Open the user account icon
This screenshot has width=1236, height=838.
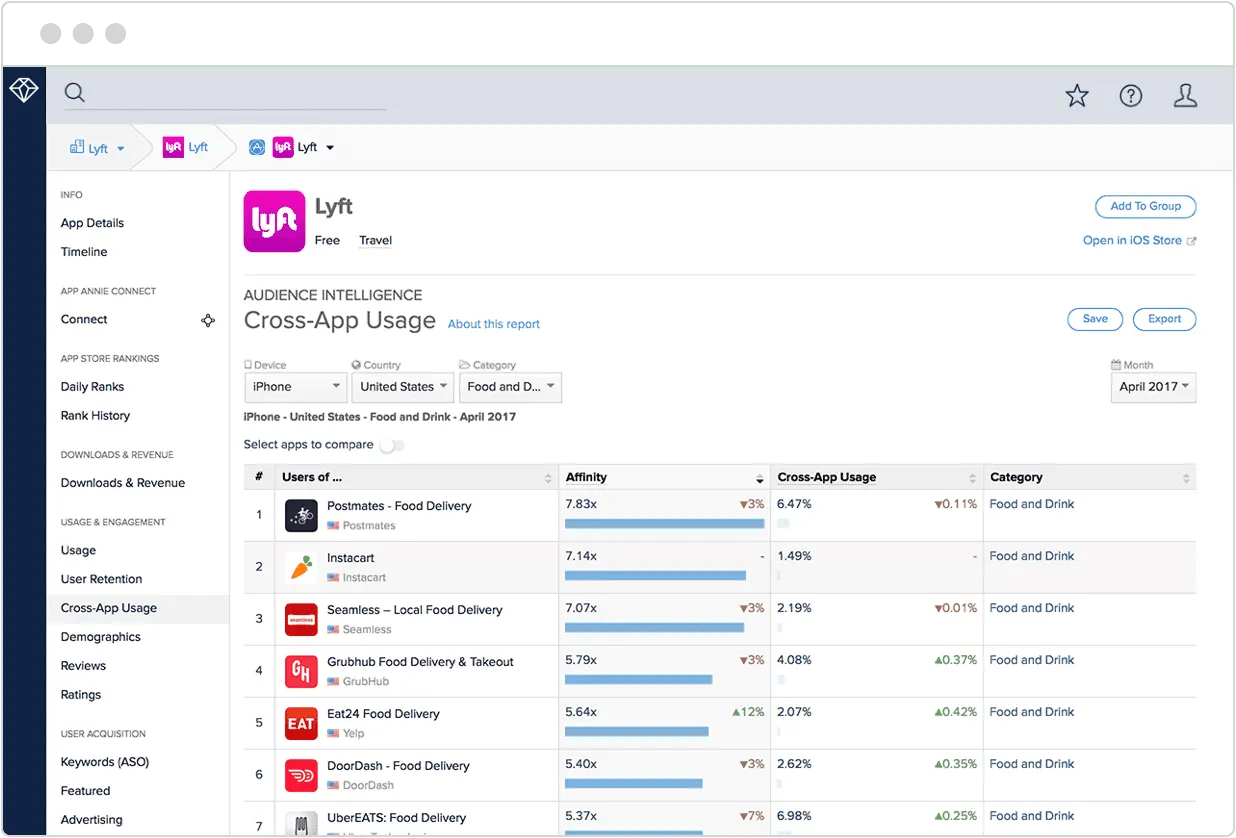coord(1185,96)
